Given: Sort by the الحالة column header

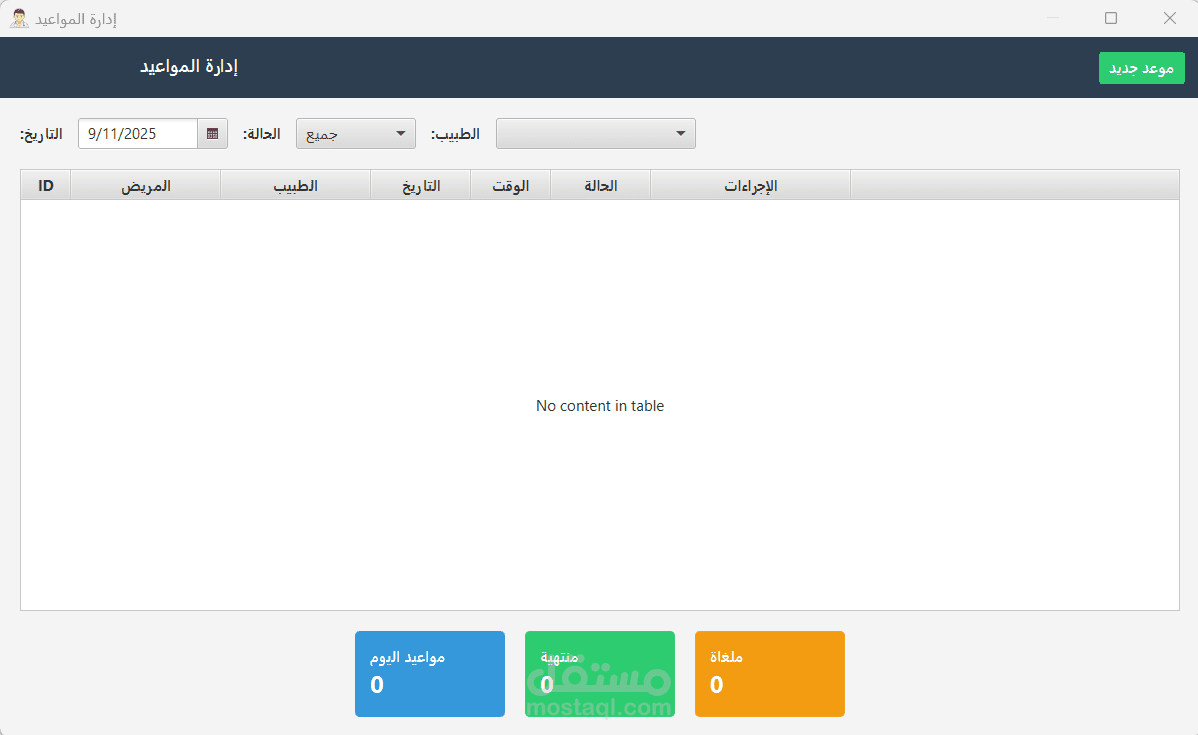Looking at the screenshot, I should pos(601,186).
